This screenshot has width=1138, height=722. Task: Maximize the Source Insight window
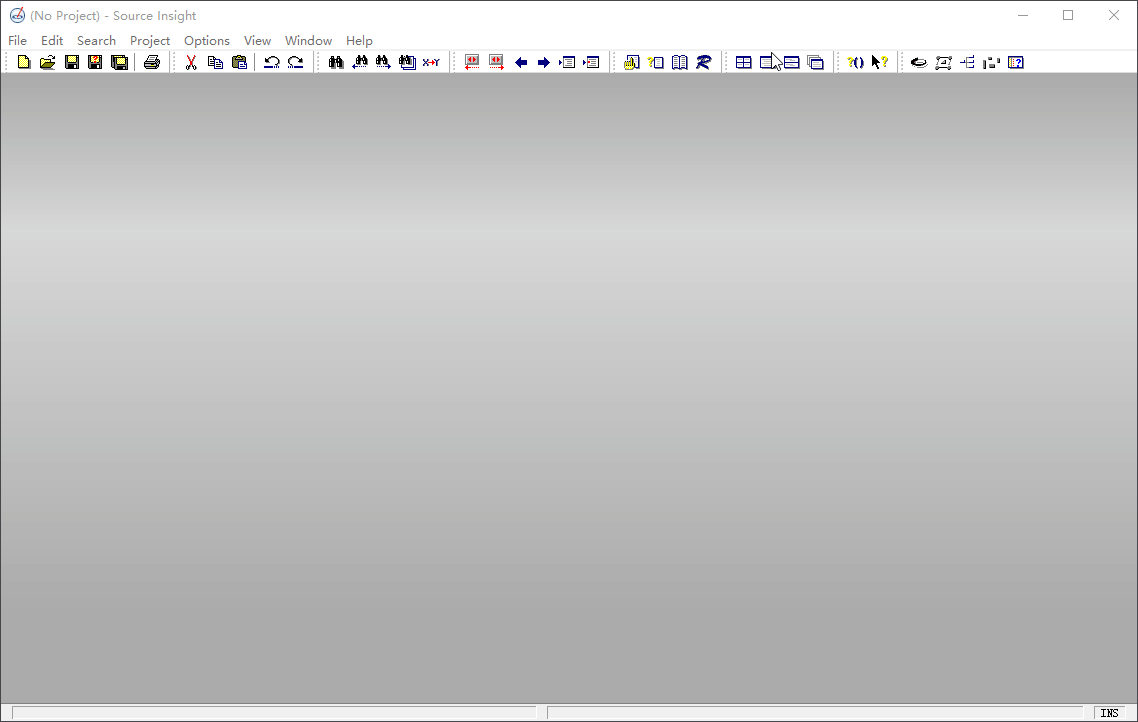1068,15
